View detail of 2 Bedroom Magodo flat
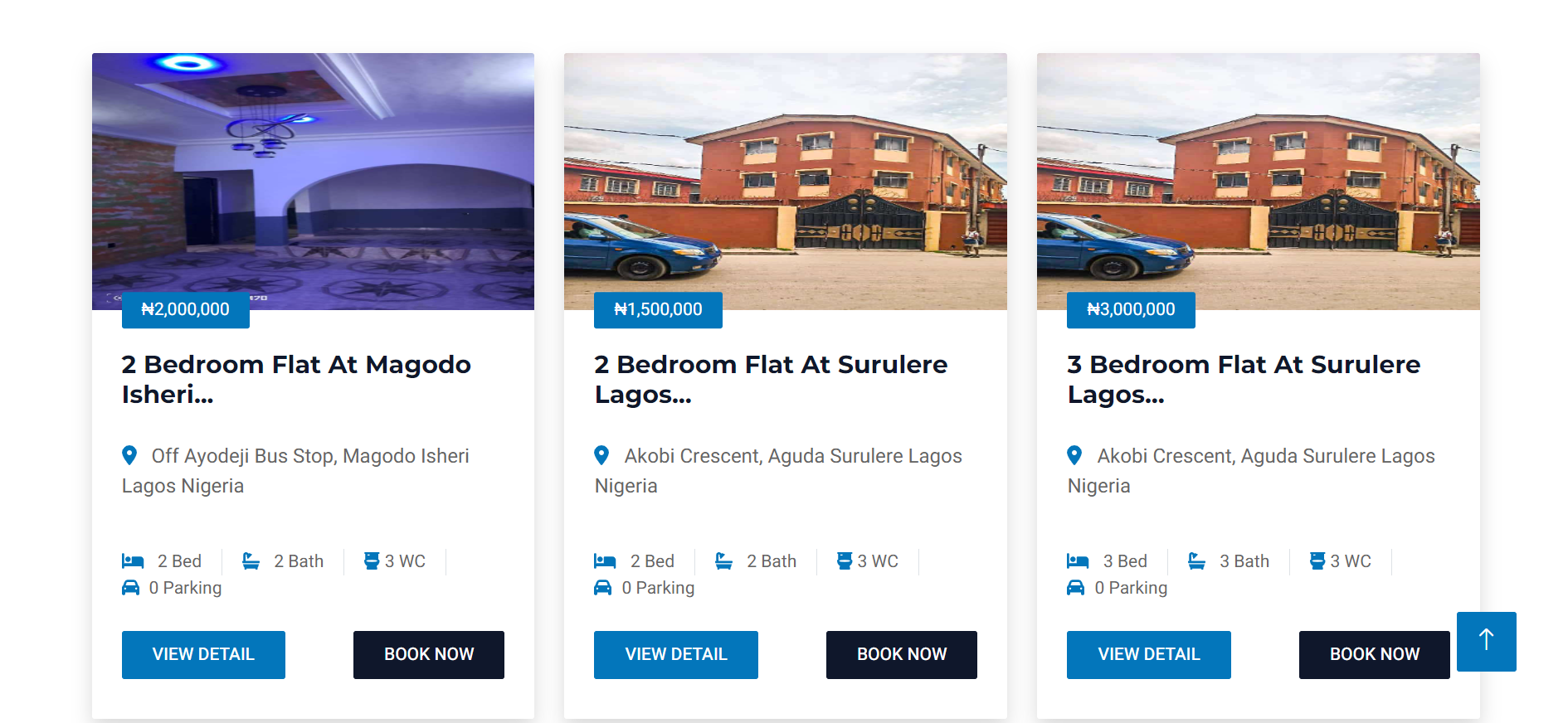This screenshot has height=723, width=1568. point(203,654)
